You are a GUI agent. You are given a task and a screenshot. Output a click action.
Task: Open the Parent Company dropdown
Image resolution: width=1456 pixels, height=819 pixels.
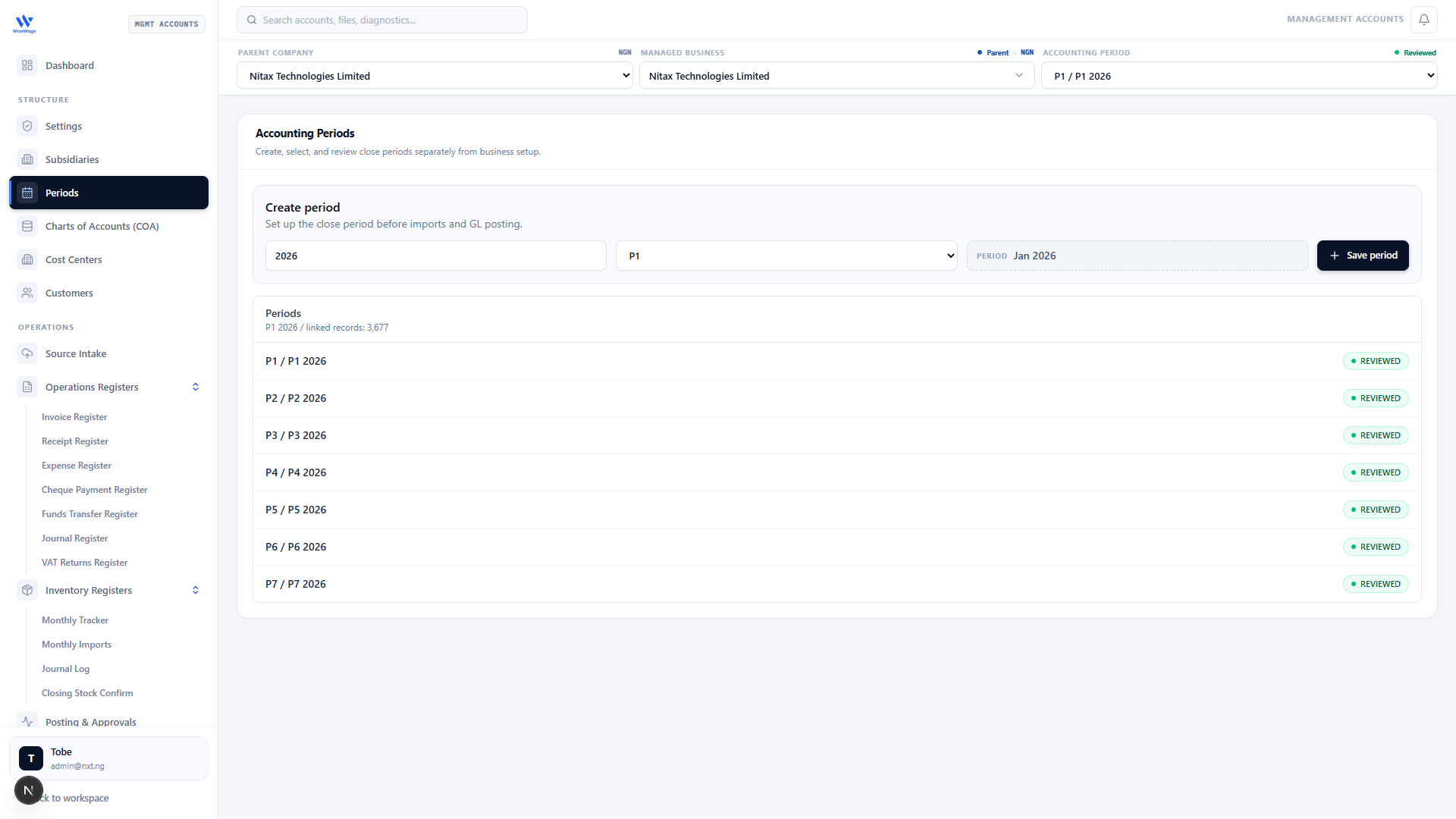click(435, 76)
